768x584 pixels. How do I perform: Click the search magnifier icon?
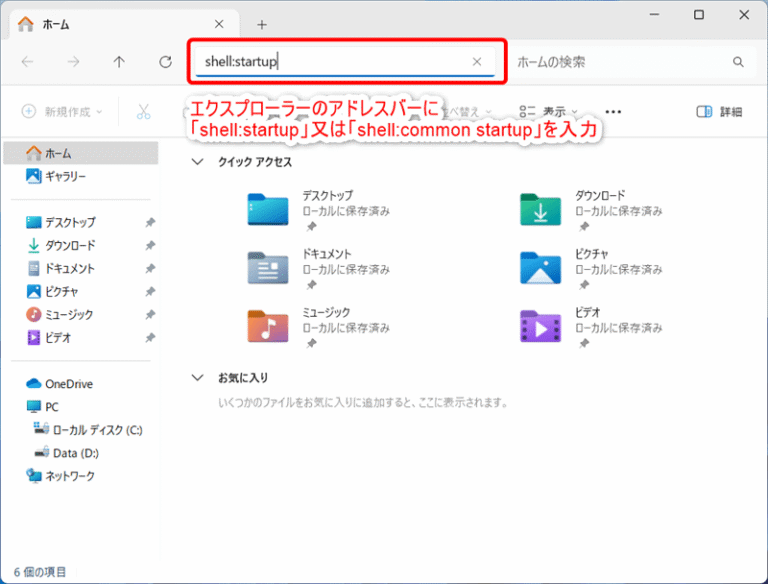click(x=738, y=62)
